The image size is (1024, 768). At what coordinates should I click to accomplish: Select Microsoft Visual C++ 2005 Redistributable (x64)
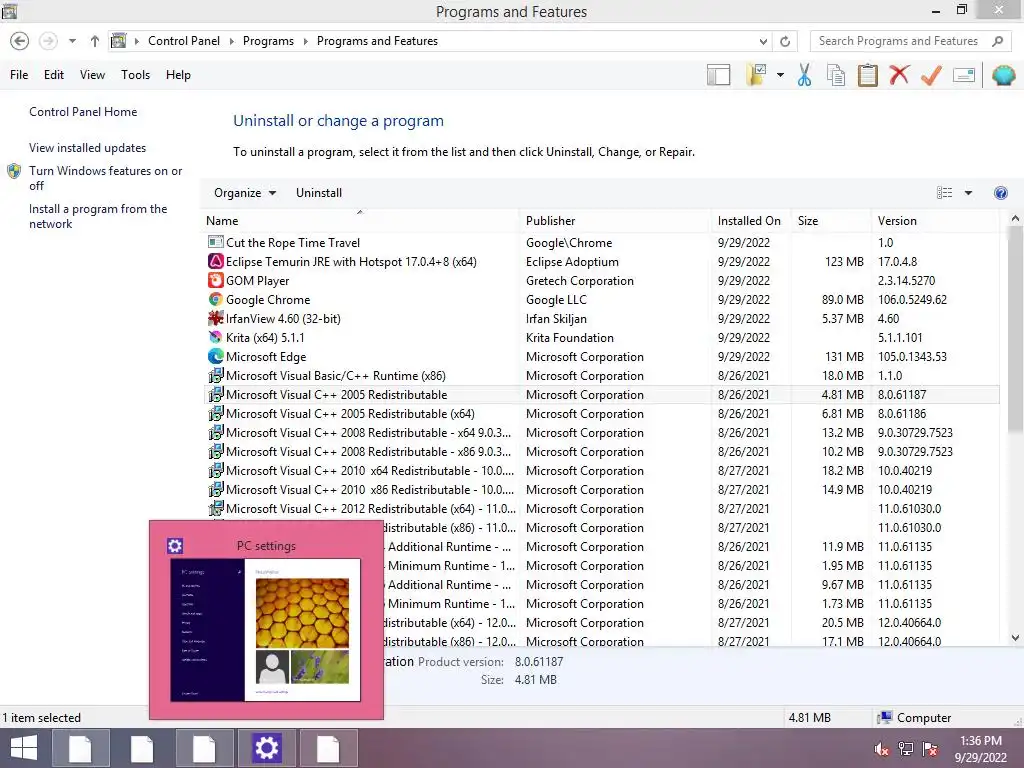coord(601,413)
